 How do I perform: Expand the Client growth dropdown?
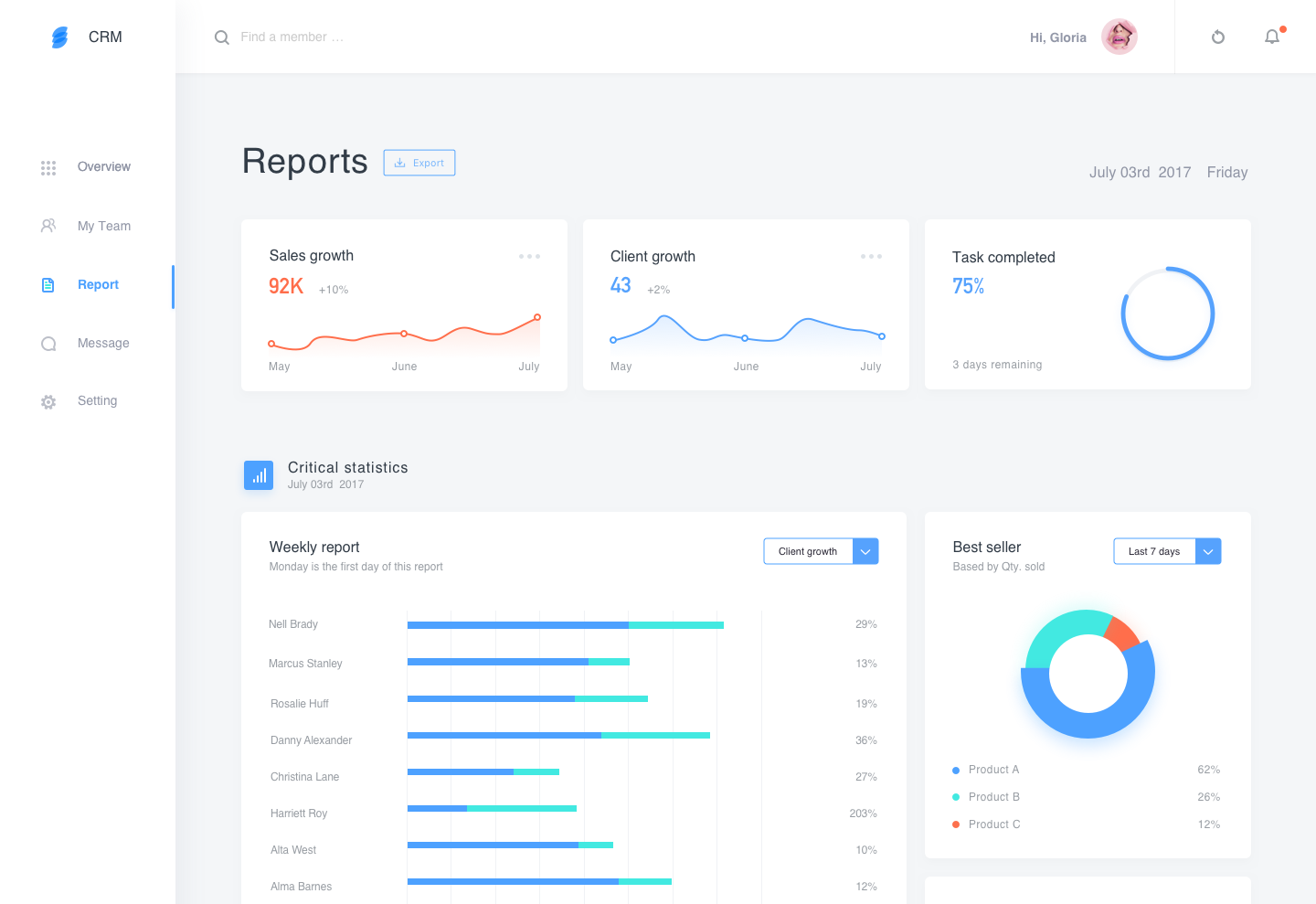coord(865,551)
